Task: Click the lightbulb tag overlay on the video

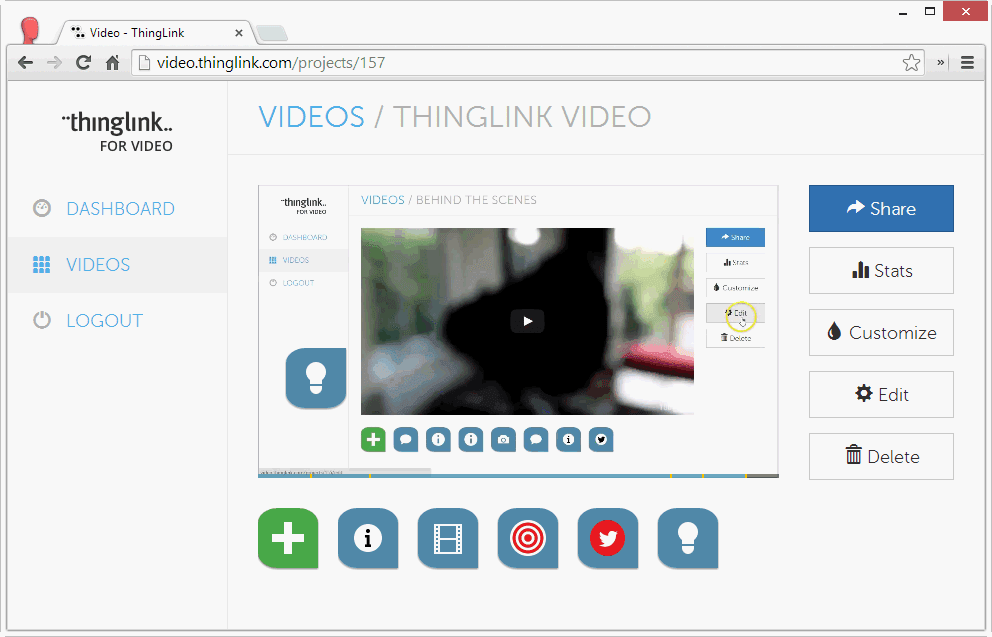Action: tap(316, 378)
